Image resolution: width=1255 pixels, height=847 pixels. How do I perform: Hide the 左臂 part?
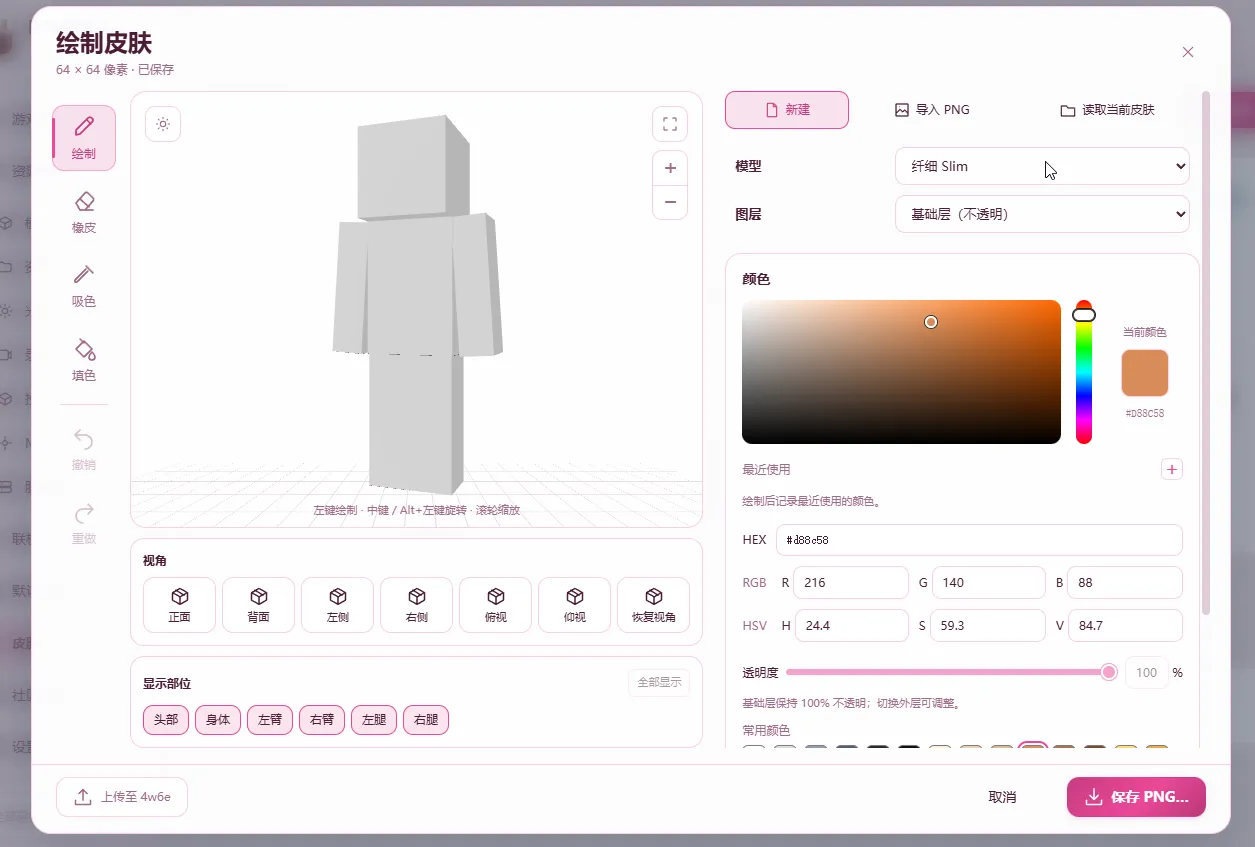[x=270, y=720]
